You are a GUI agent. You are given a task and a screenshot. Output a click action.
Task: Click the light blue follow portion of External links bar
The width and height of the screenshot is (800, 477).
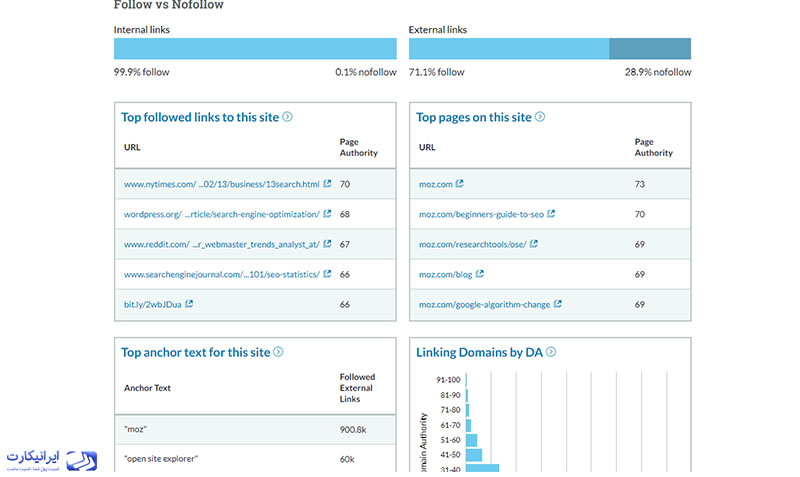pos(509,48)
